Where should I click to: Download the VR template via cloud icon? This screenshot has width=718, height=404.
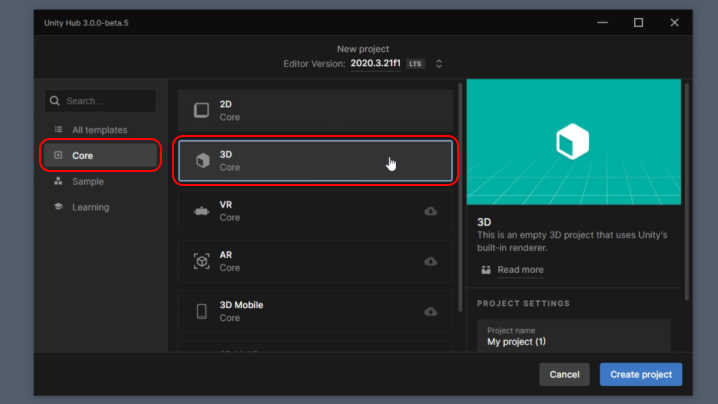pos(430,211)
